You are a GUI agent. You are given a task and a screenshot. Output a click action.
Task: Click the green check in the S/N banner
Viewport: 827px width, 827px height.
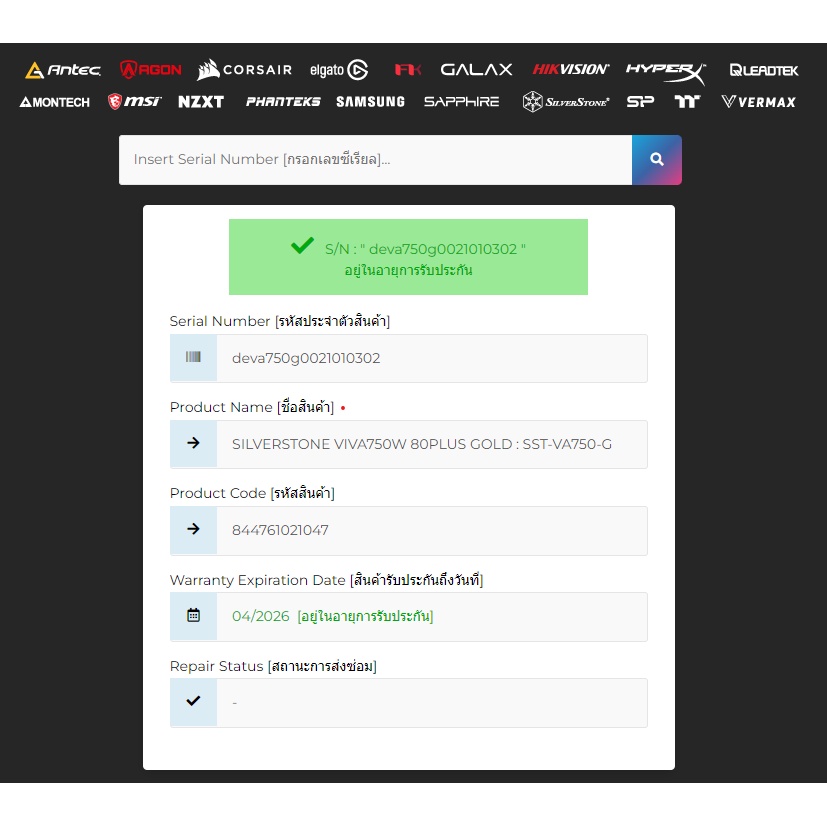pyautogui.click(x=302, y=246)
